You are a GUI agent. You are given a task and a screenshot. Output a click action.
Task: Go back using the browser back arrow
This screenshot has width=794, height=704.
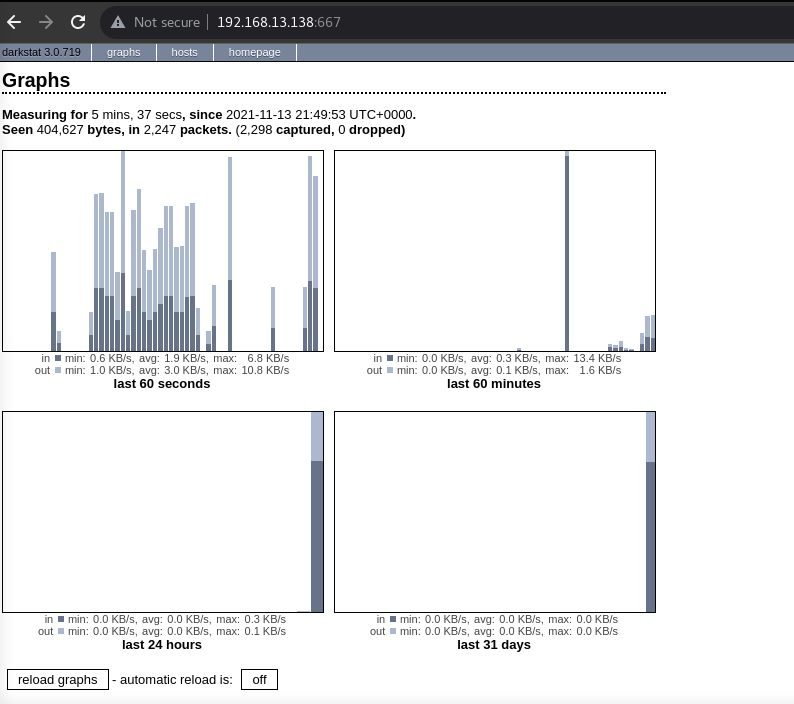coord(14,22)
